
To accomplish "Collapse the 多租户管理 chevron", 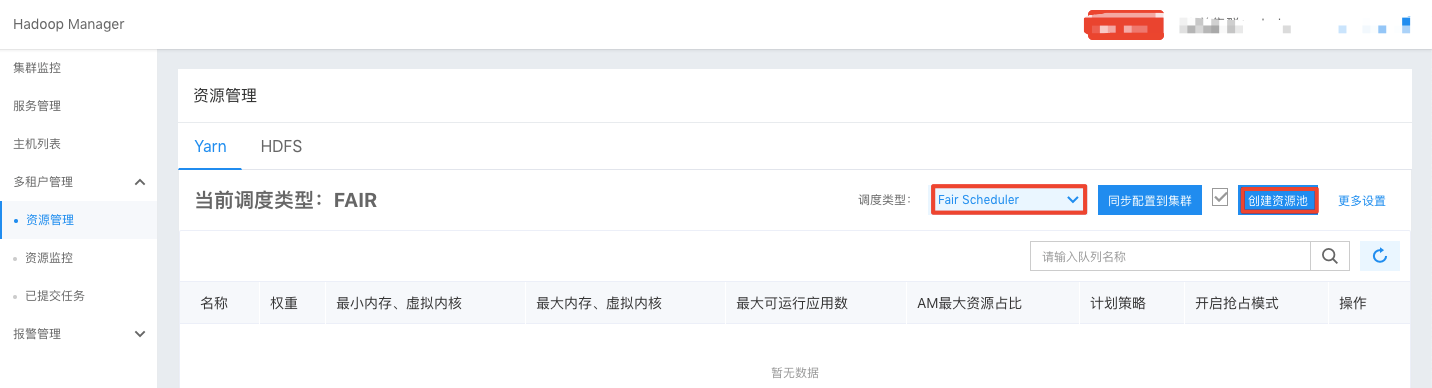I will [140, 182].
